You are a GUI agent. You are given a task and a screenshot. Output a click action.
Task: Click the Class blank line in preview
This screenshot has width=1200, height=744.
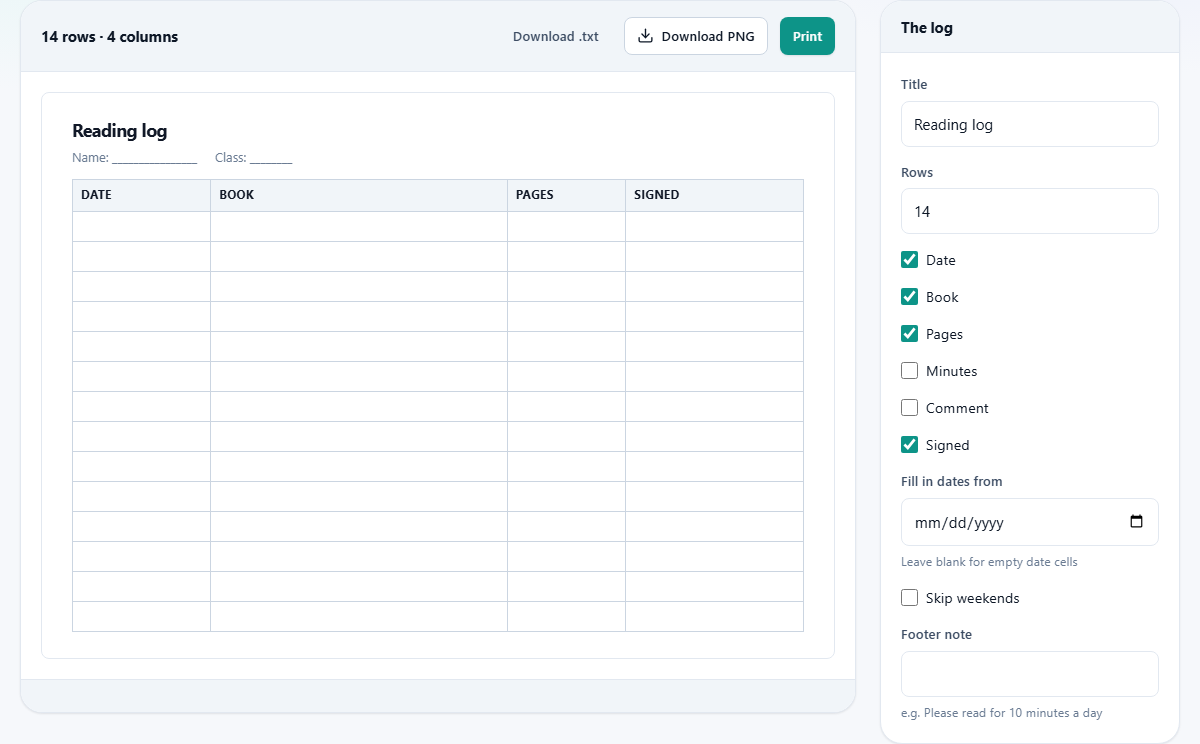click(x=271, y=159)
